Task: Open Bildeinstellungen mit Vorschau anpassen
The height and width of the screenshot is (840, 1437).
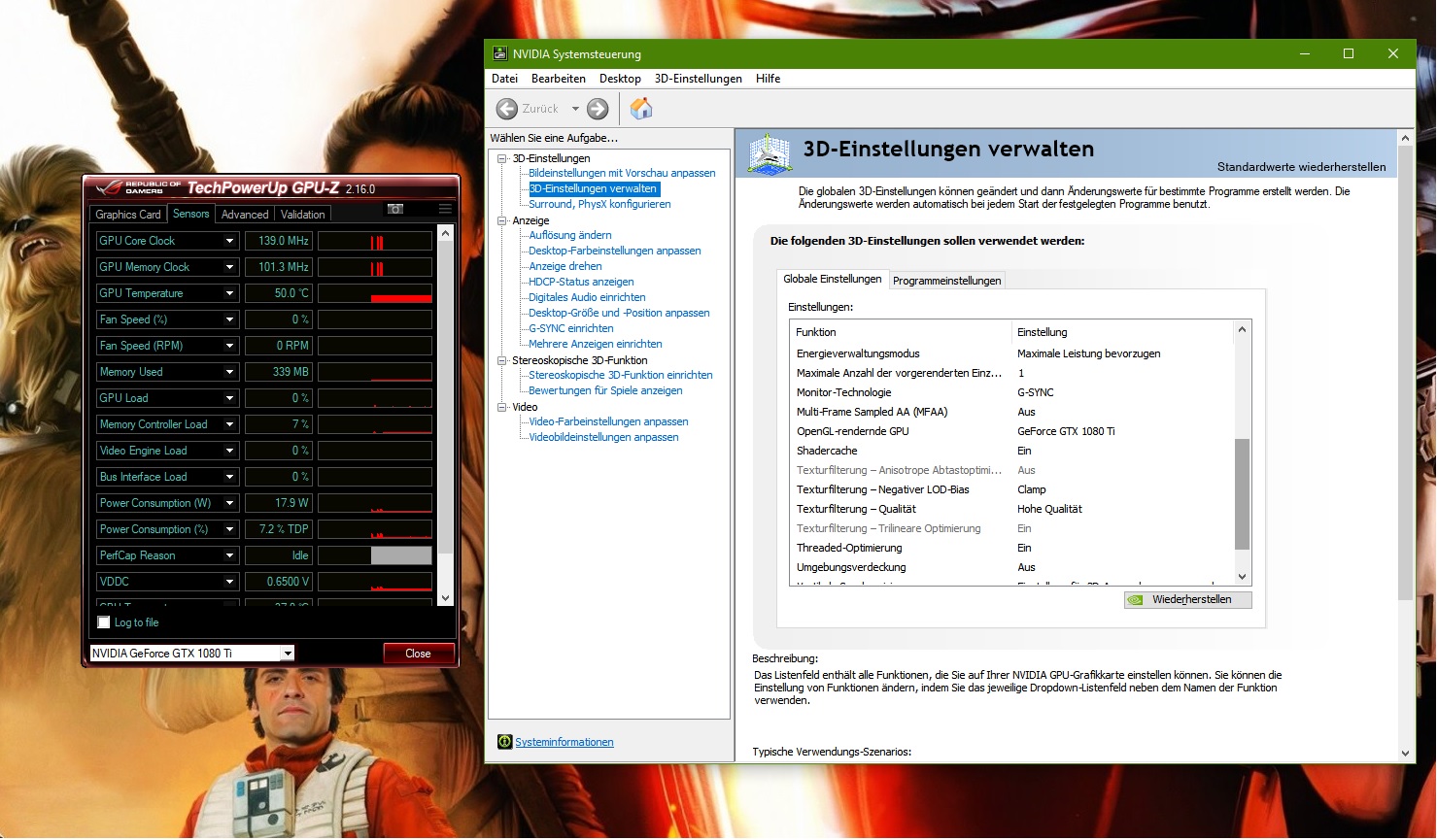Action: tap(622, 173)
